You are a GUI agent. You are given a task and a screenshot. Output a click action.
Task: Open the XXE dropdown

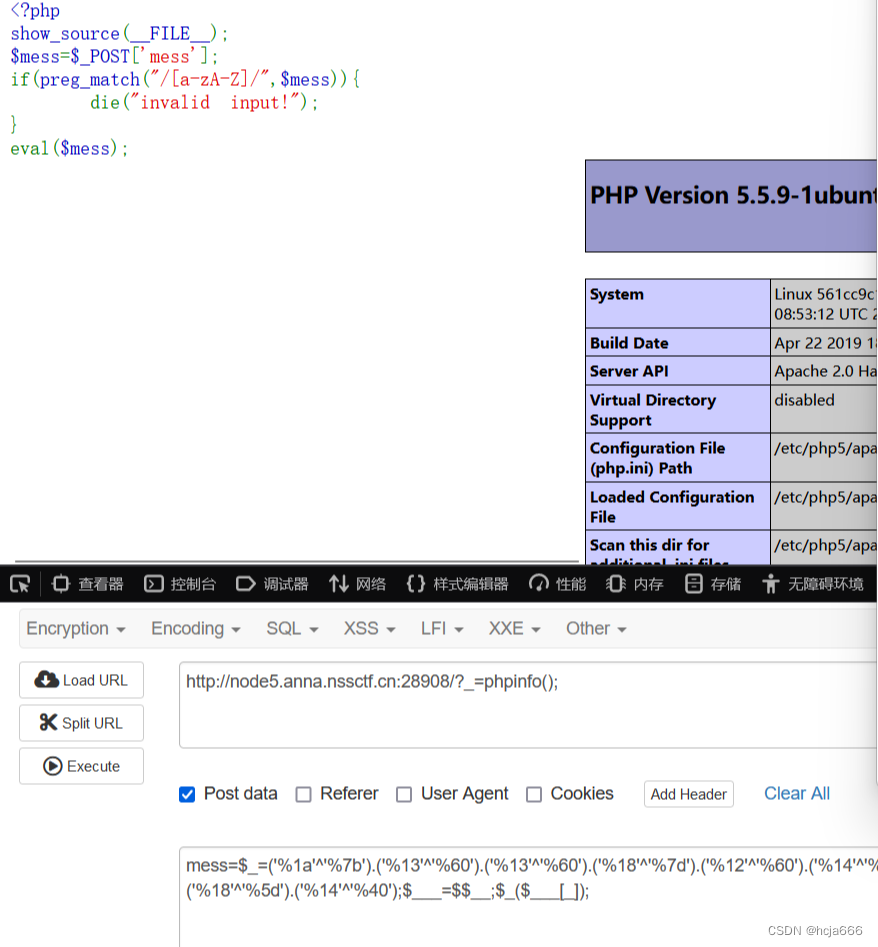tap(508, 628)
